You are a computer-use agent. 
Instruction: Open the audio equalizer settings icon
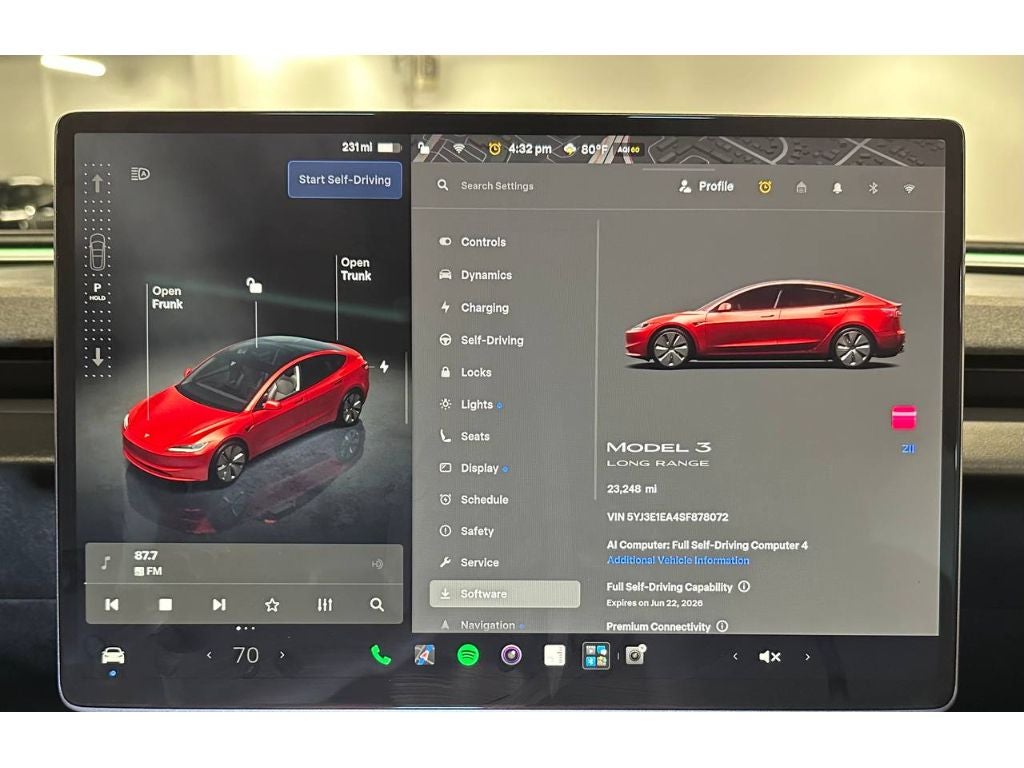[325, 605]
